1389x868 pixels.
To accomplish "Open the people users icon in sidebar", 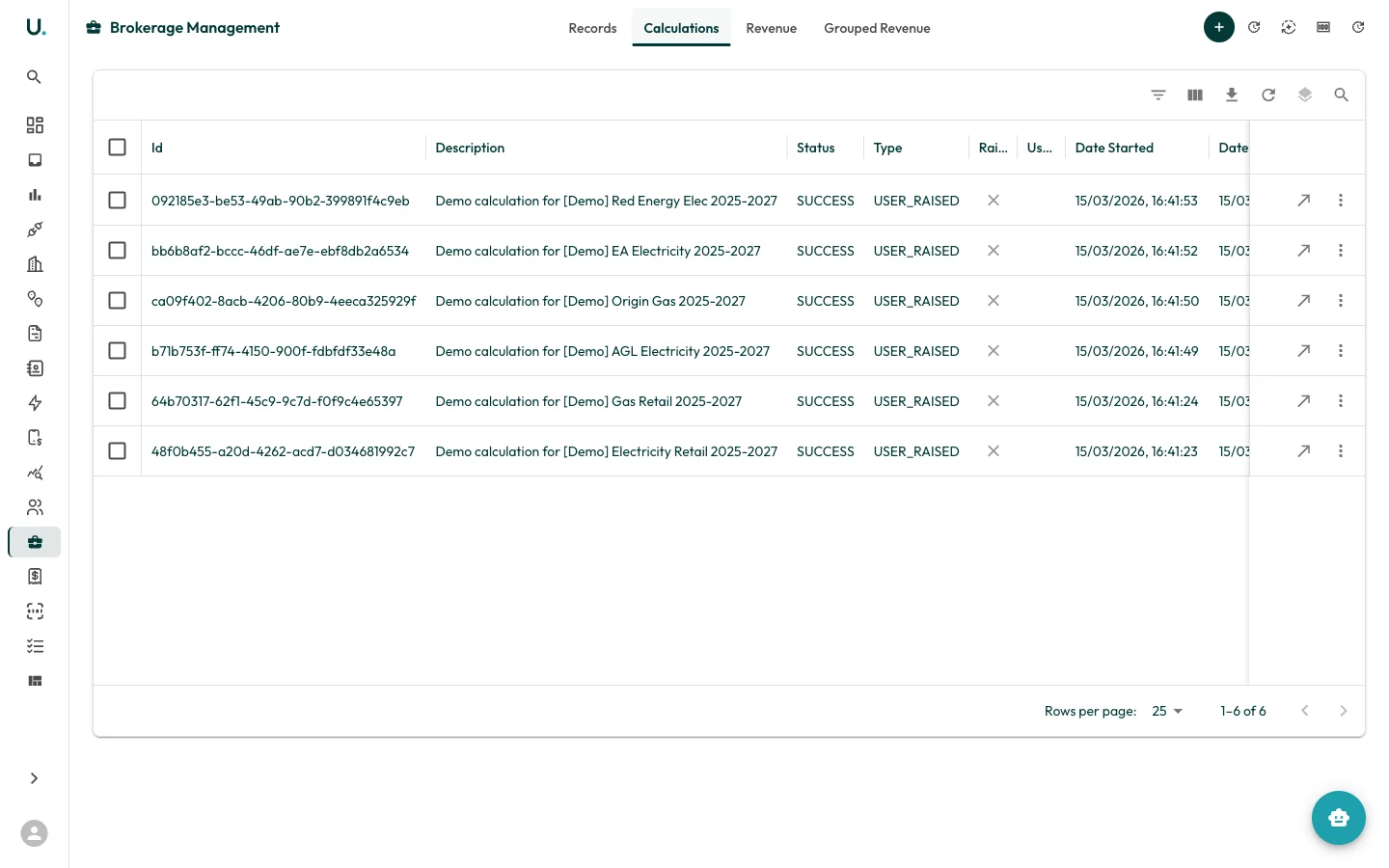I will click(35, 507).
